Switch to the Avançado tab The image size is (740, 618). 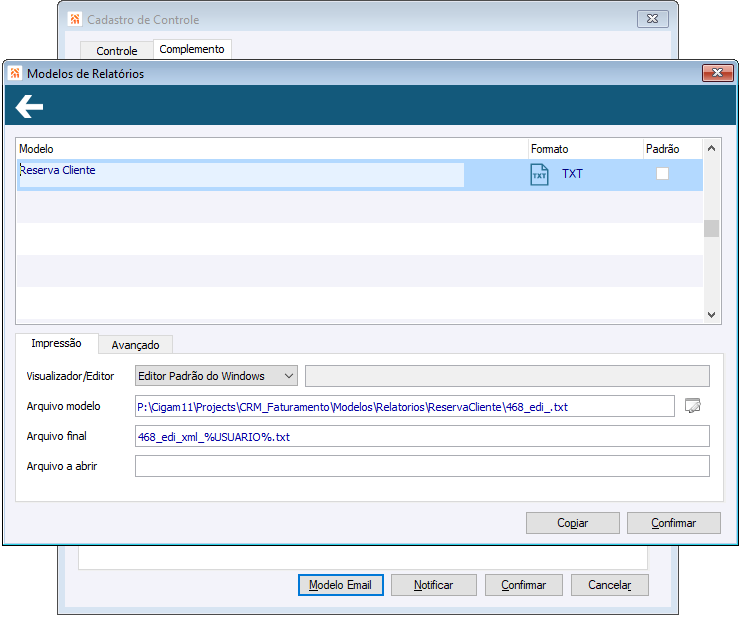pos(135,345)
